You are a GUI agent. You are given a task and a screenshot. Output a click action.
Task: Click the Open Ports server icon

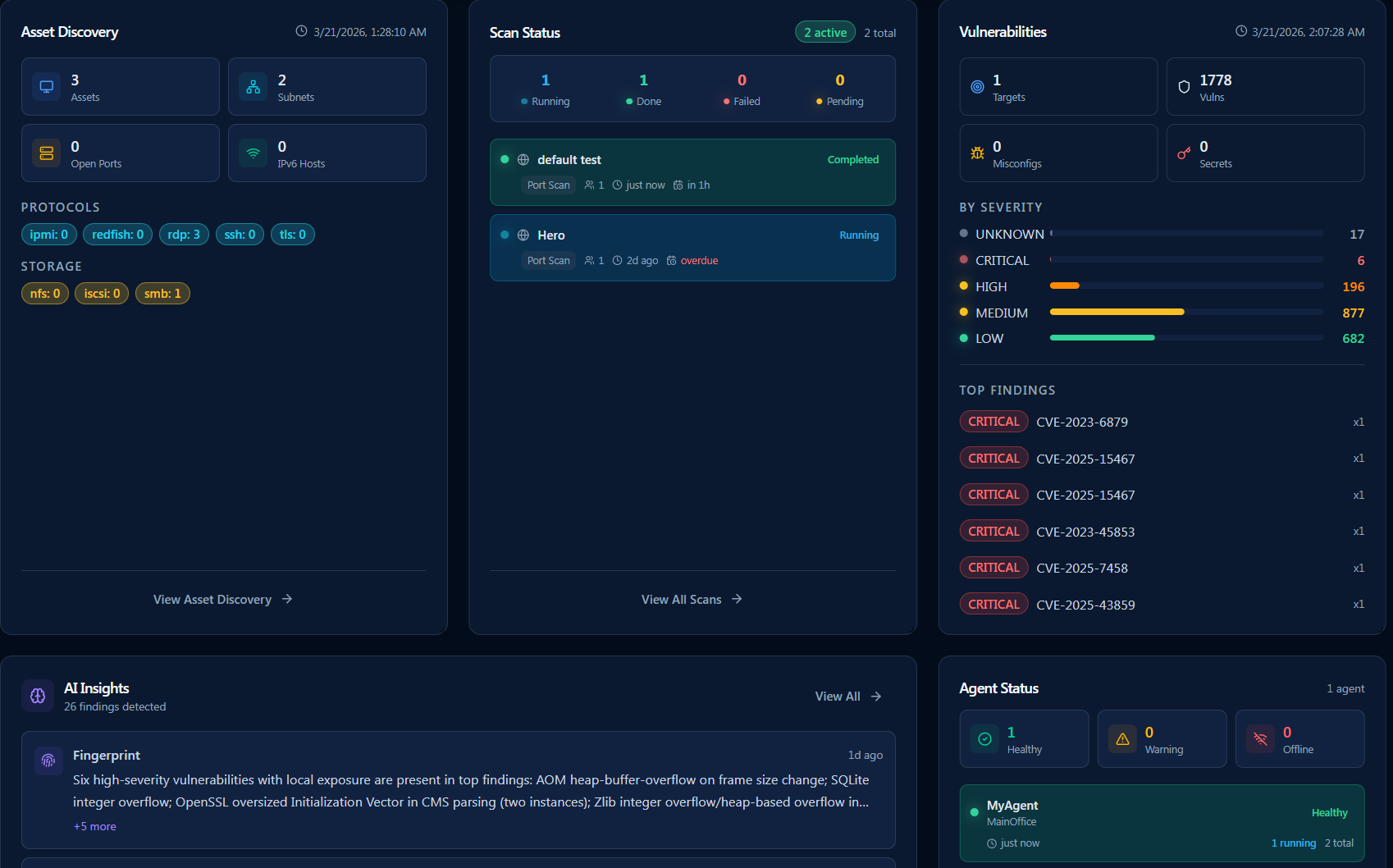(x=47, y=153)
